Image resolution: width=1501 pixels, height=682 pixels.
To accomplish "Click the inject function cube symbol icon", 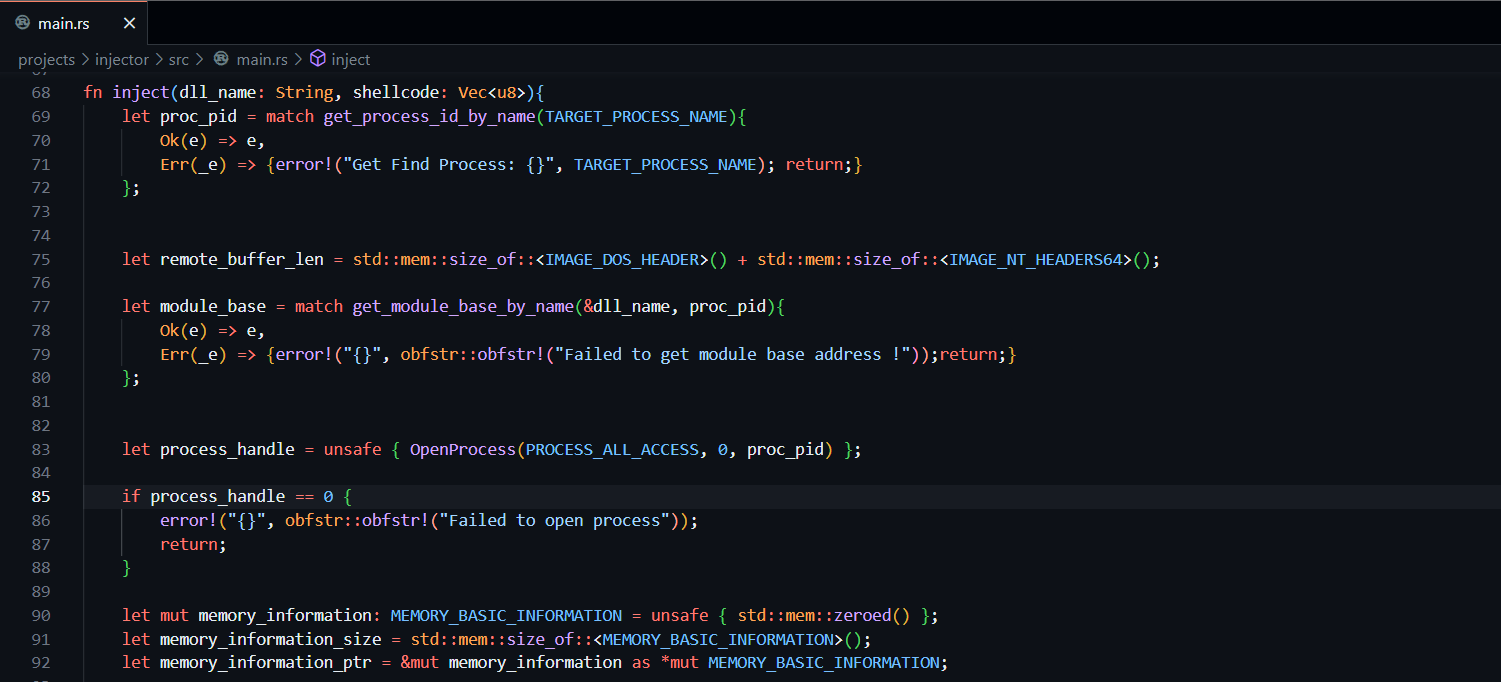I will click(x=317, y=59).
